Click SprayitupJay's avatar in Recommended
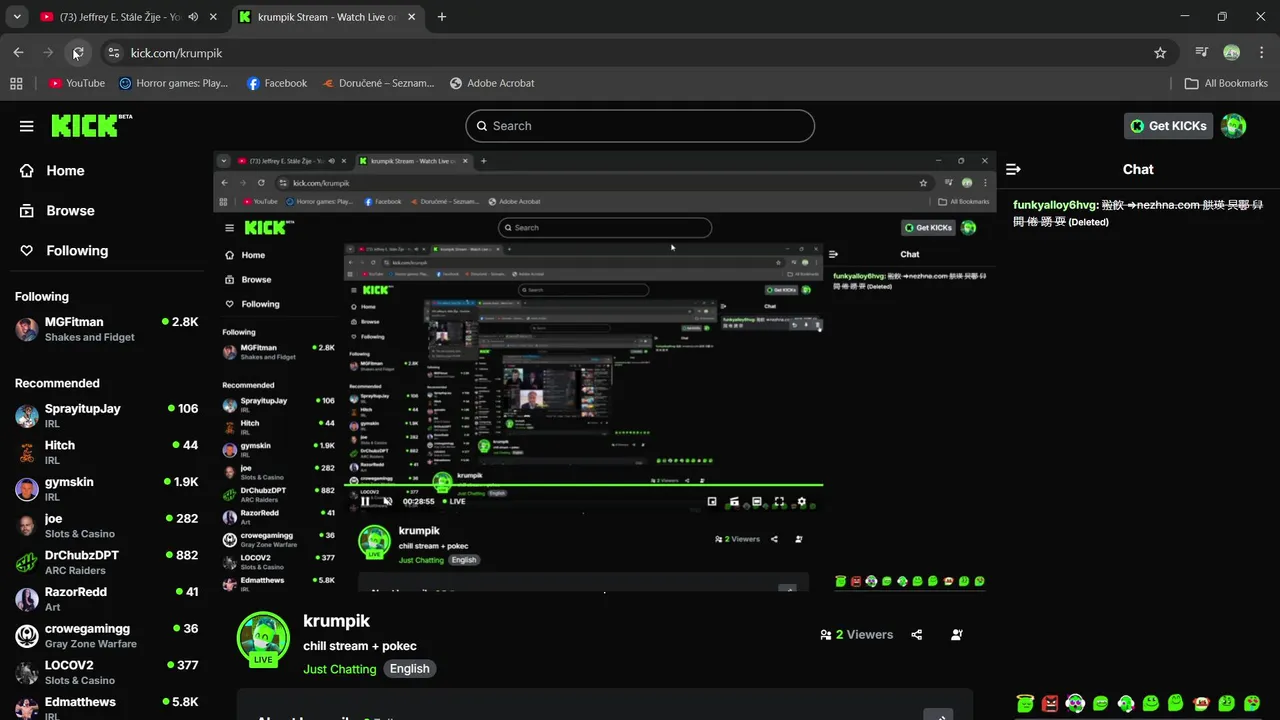This screenshot has width=1280, height=720. pos(27,416)
